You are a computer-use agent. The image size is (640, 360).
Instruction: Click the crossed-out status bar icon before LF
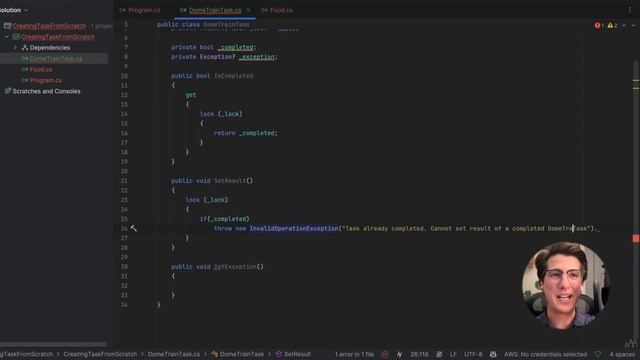point(439,354)
